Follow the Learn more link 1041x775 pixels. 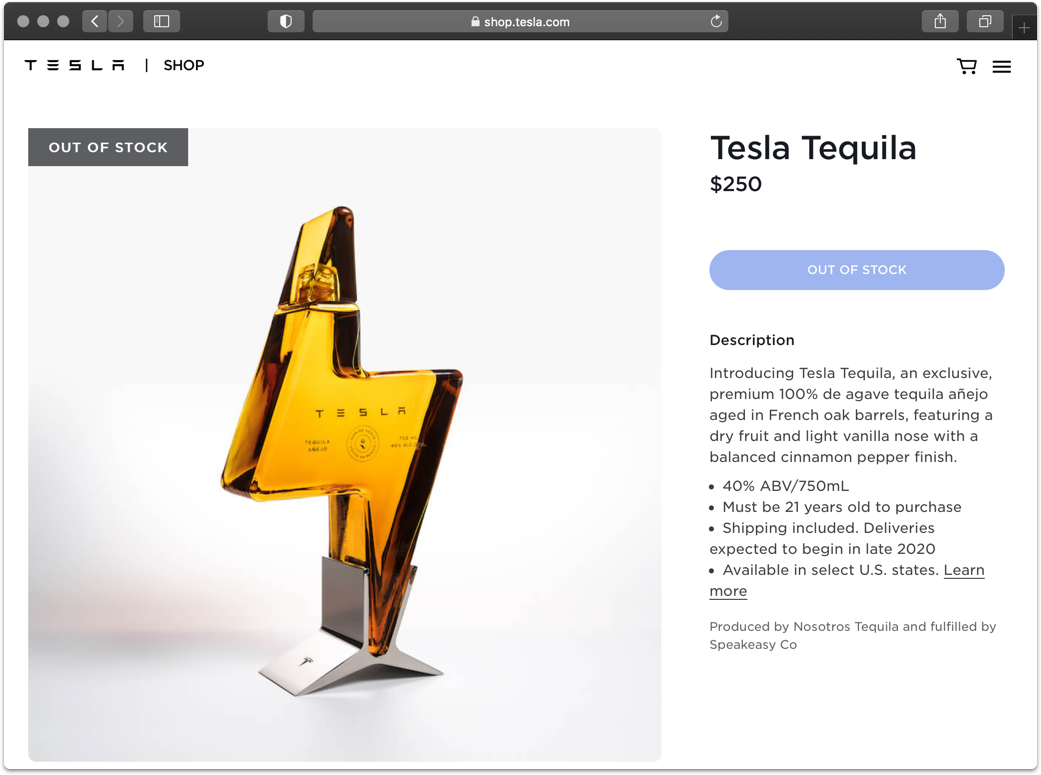[964, 570]
